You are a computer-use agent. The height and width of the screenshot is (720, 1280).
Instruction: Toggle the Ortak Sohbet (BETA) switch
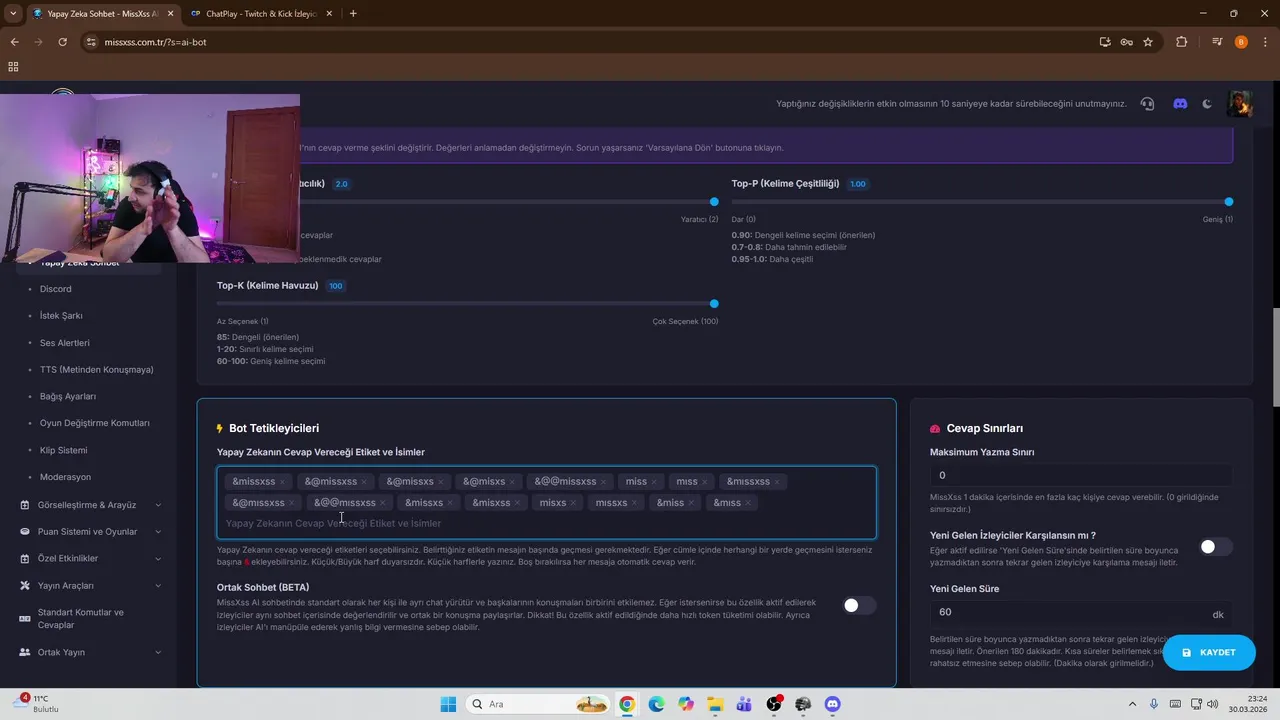[857, 605]
